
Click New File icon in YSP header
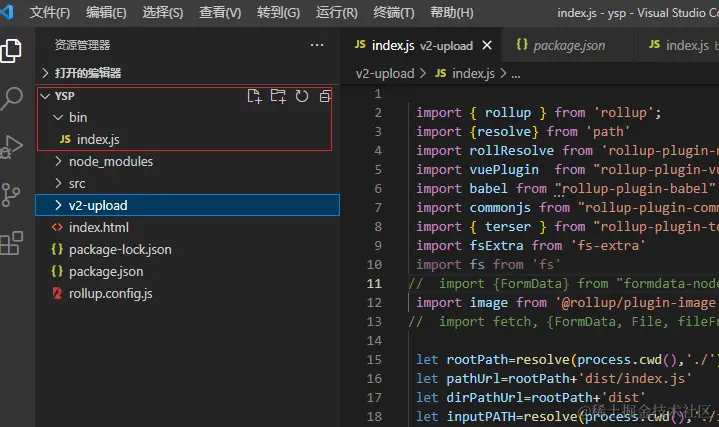(x=254, y=96)
